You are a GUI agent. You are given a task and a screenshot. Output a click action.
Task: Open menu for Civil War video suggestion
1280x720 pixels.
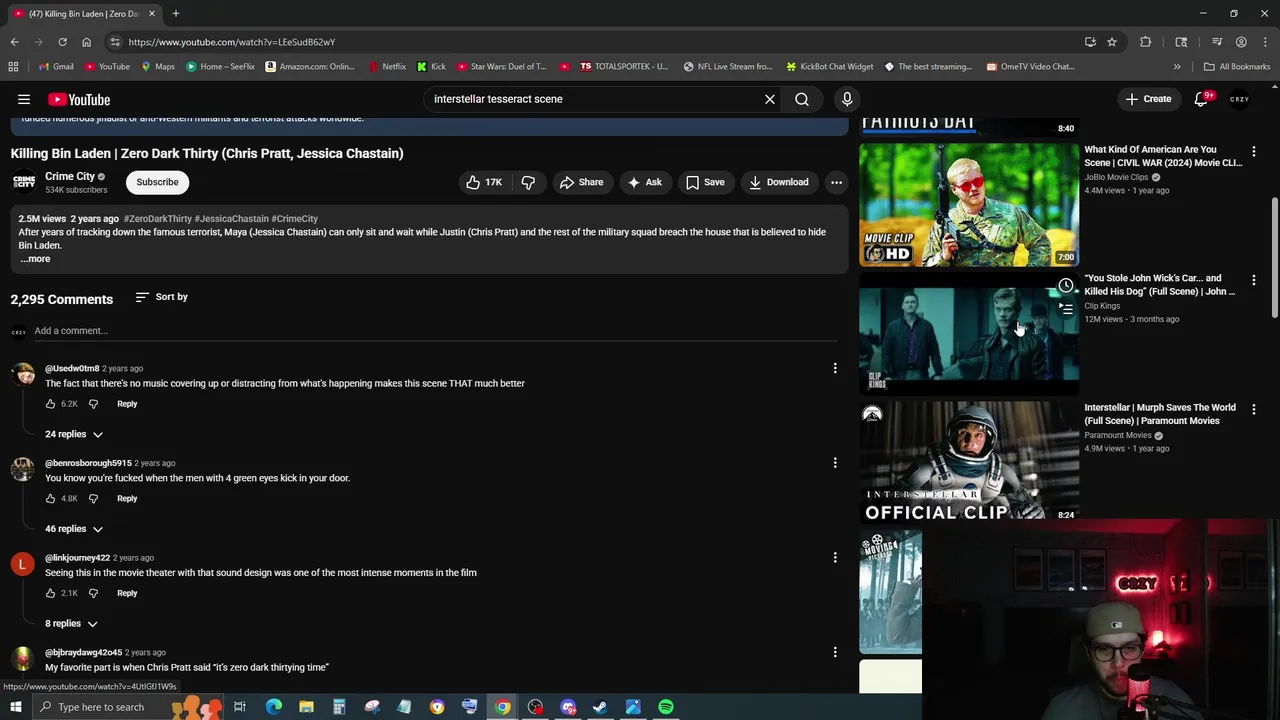click(1253, 151)
